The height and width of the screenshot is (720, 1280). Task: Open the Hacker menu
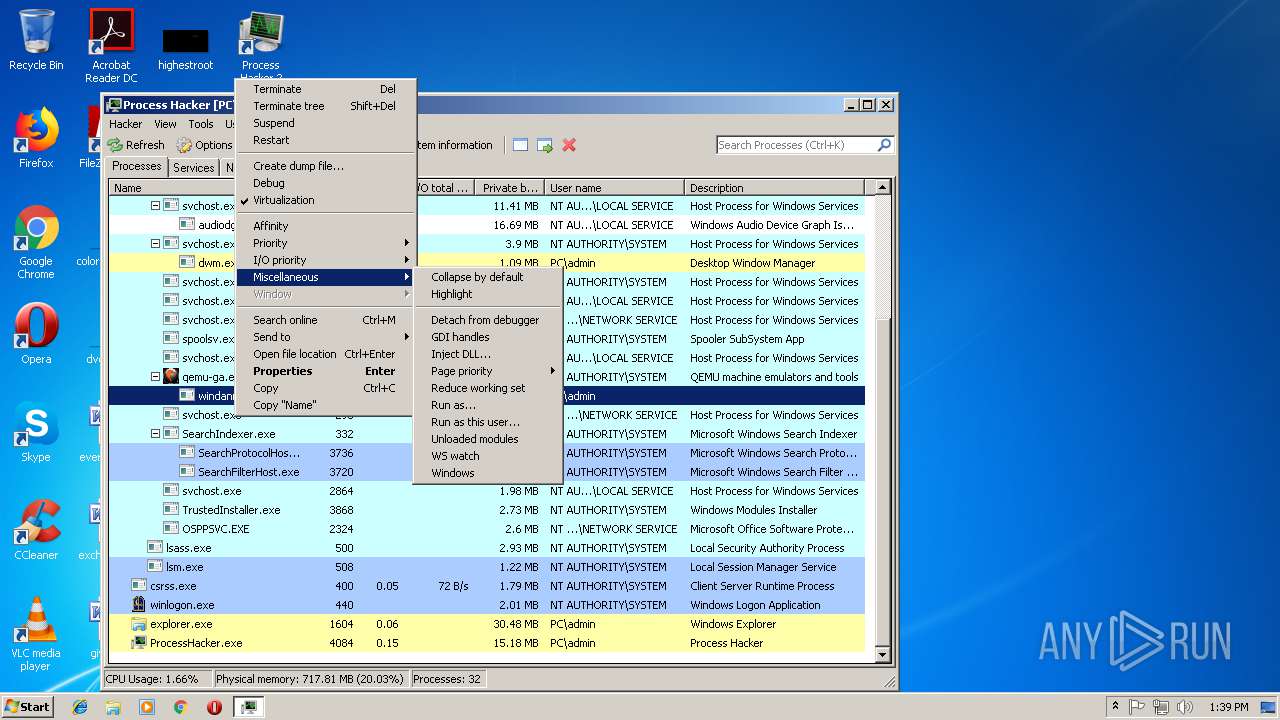click(125, 124)
